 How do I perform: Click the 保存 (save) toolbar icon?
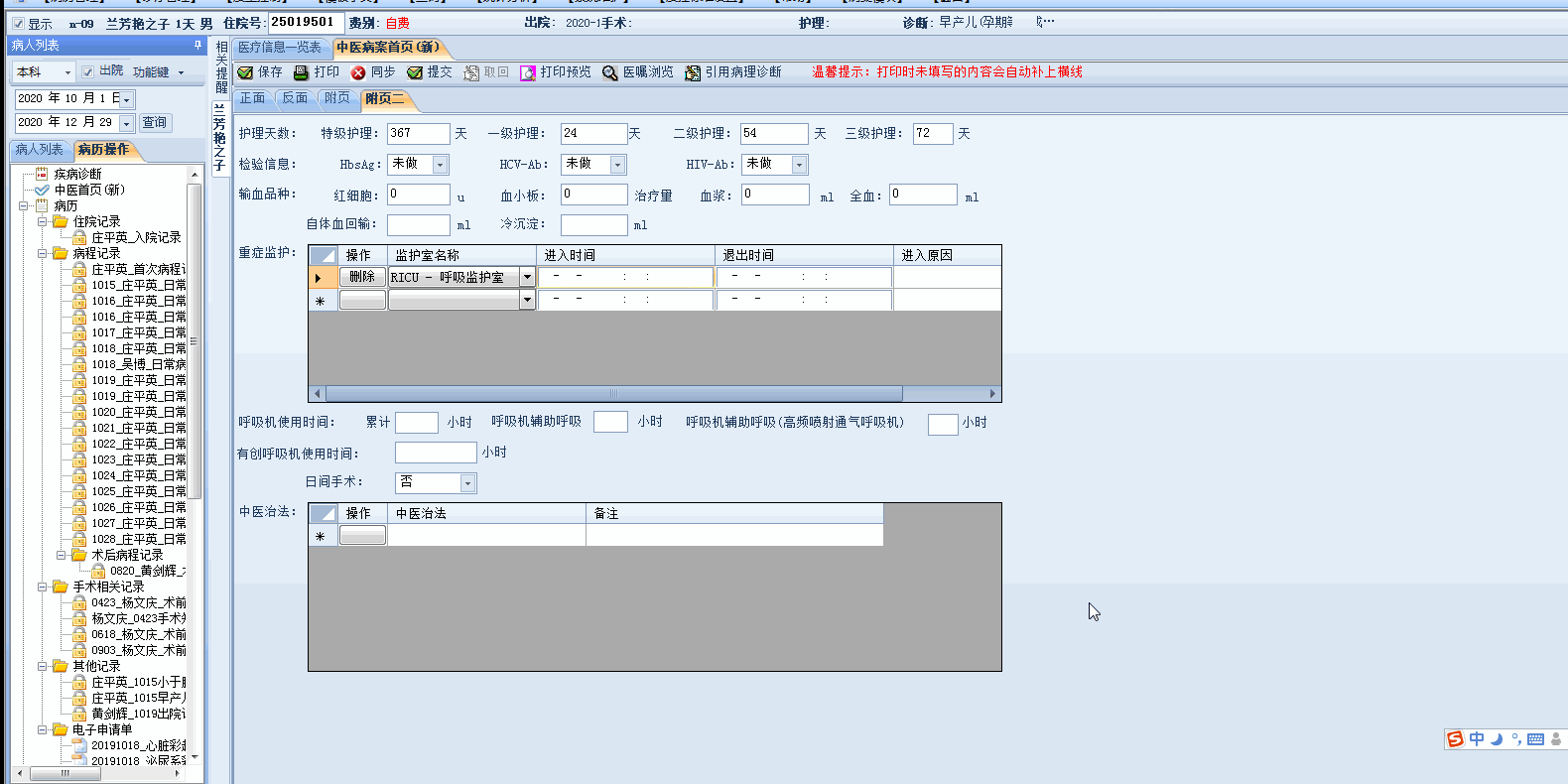point(245,72)
